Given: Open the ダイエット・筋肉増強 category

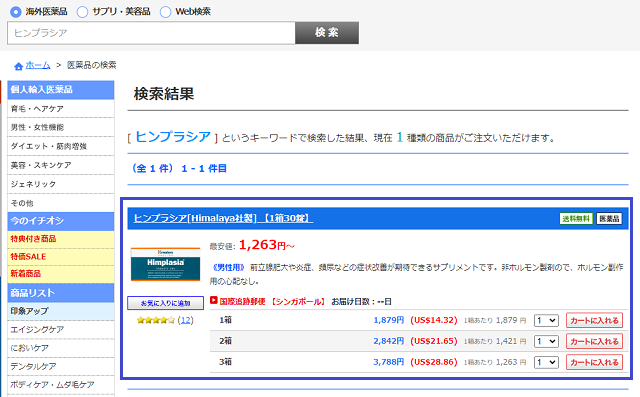Looking at the screenshot, I should 61,146.
